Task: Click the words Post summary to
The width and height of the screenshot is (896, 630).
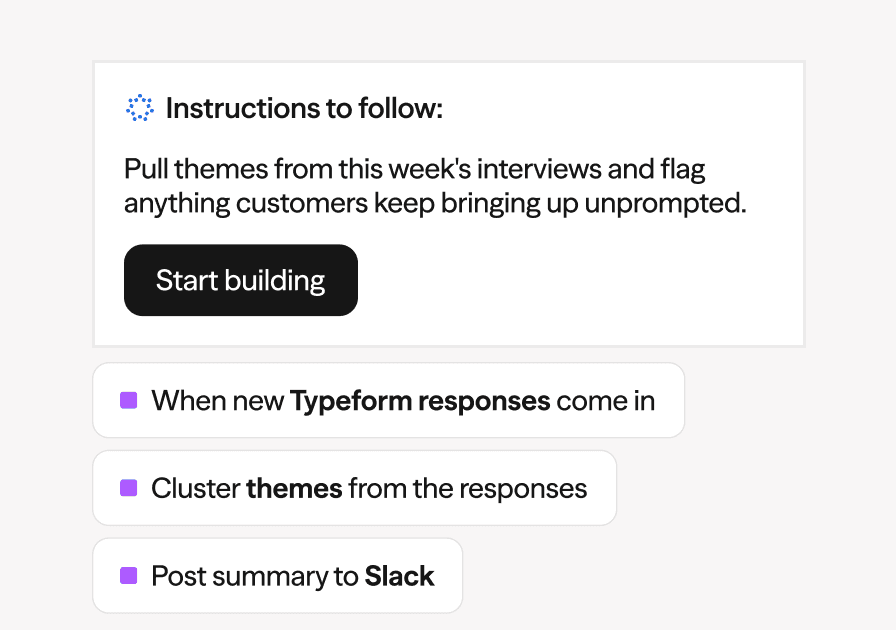Action: tap(255, 577)
